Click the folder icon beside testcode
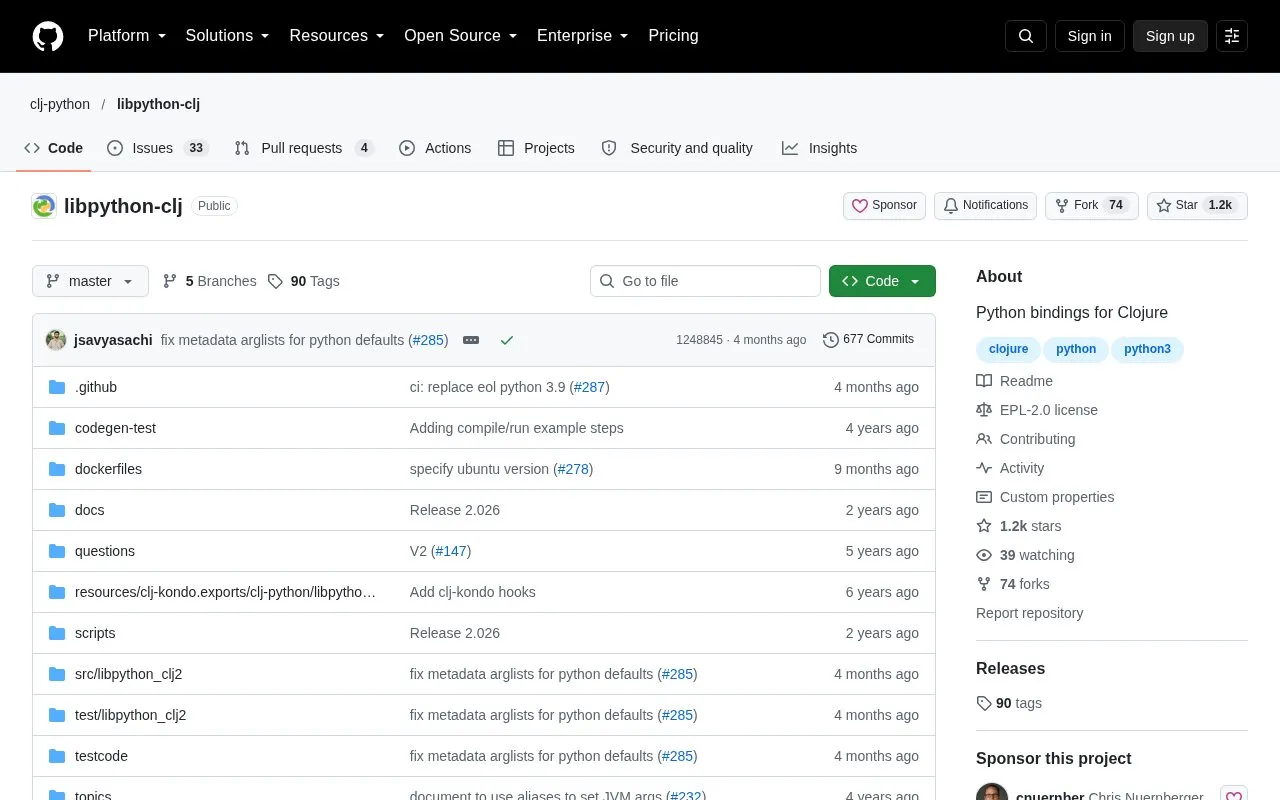Screen dimensions: 1280x800 pos(57,756)
